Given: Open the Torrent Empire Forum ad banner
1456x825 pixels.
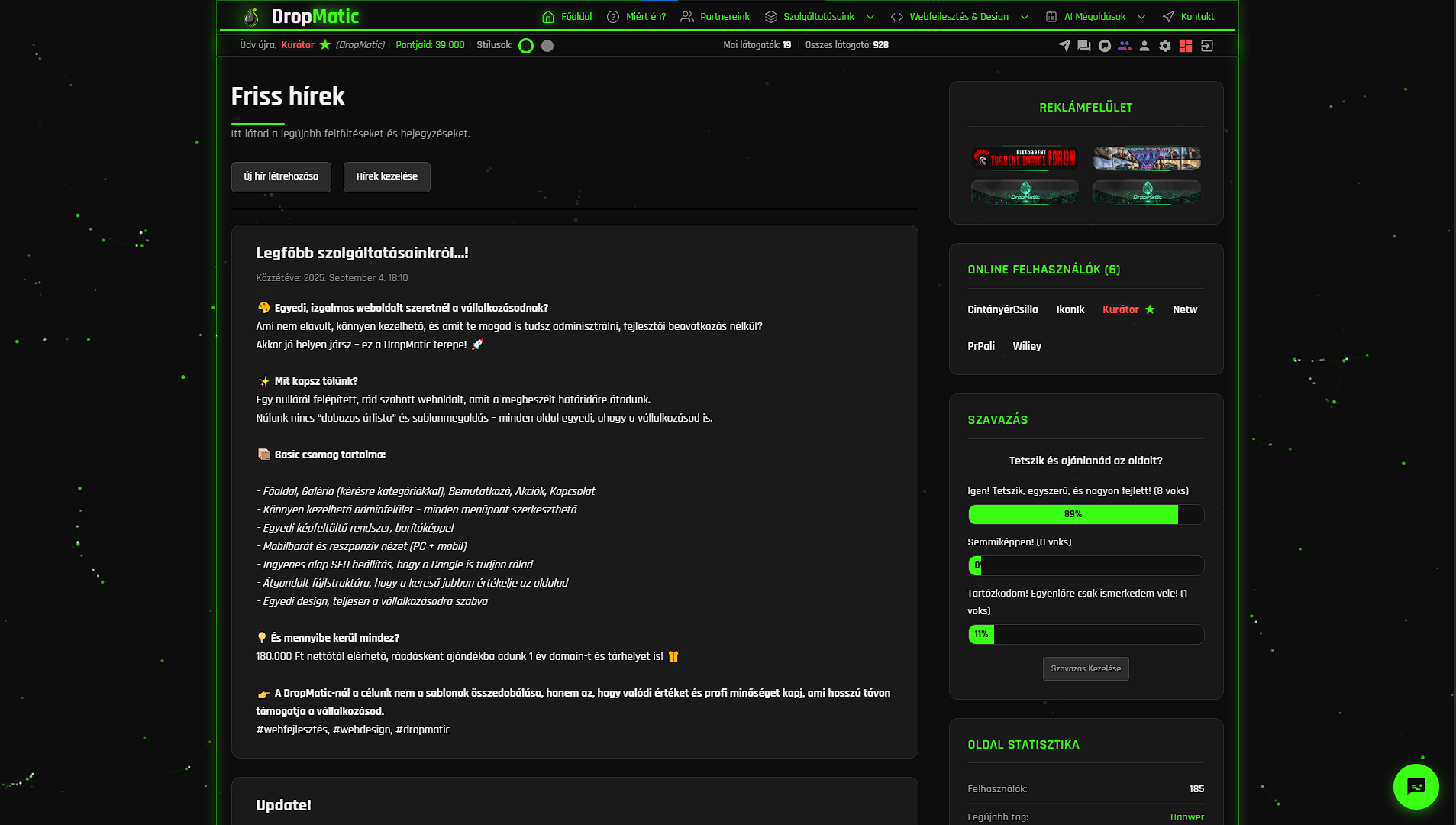Looking at the screenshot, I should 1025,158.
